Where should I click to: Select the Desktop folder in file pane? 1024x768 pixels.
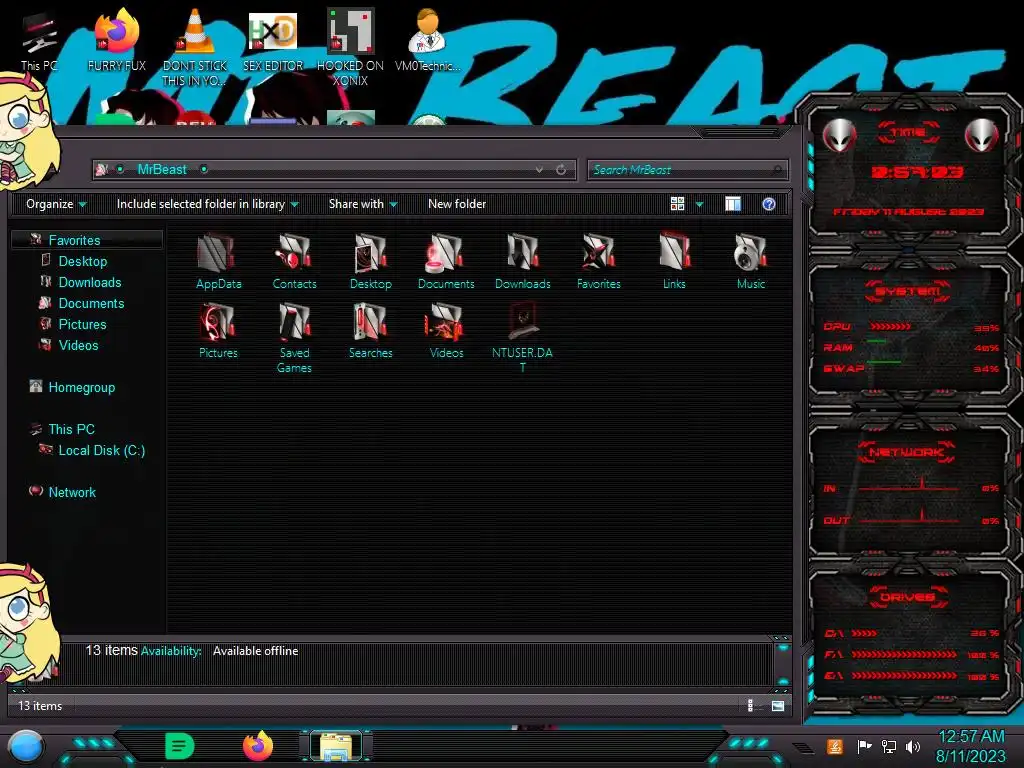pos(370,261)
